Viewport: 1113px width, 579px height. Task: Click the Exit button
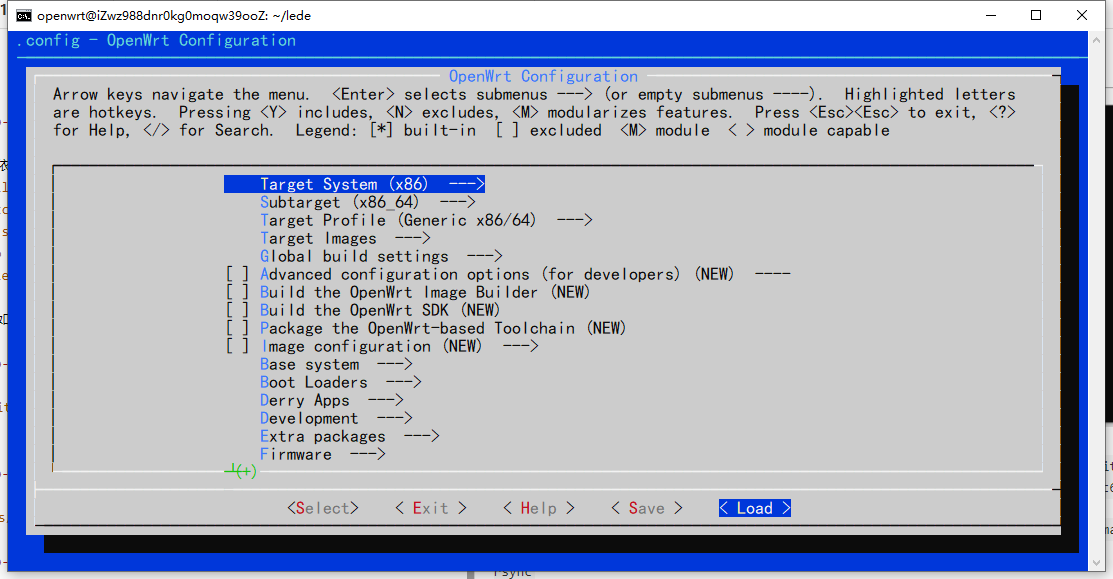point(431,508)
